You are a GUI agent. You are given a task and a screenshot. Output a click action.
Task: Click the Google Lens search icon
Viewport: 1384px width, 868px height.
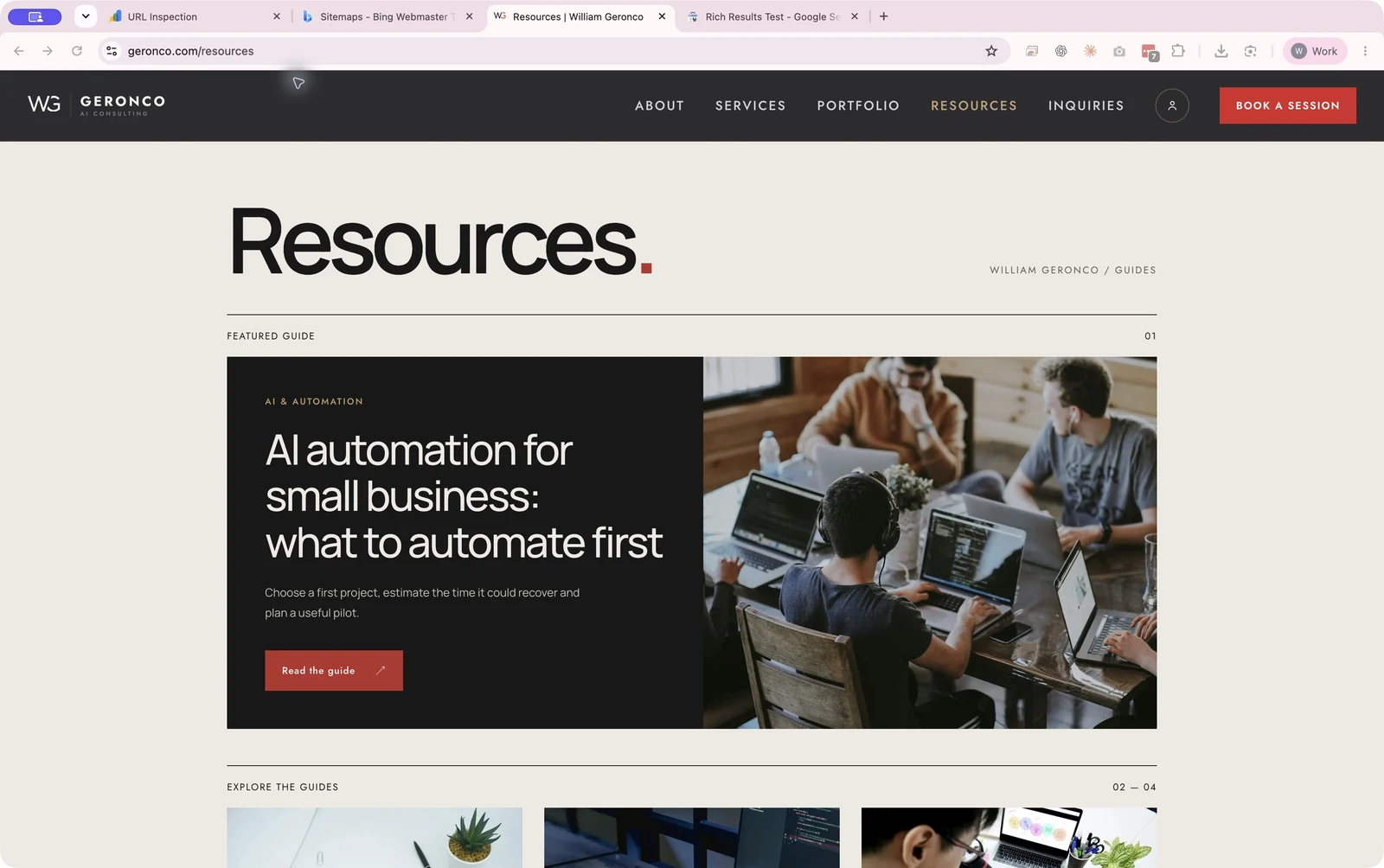coord(1250,51)
